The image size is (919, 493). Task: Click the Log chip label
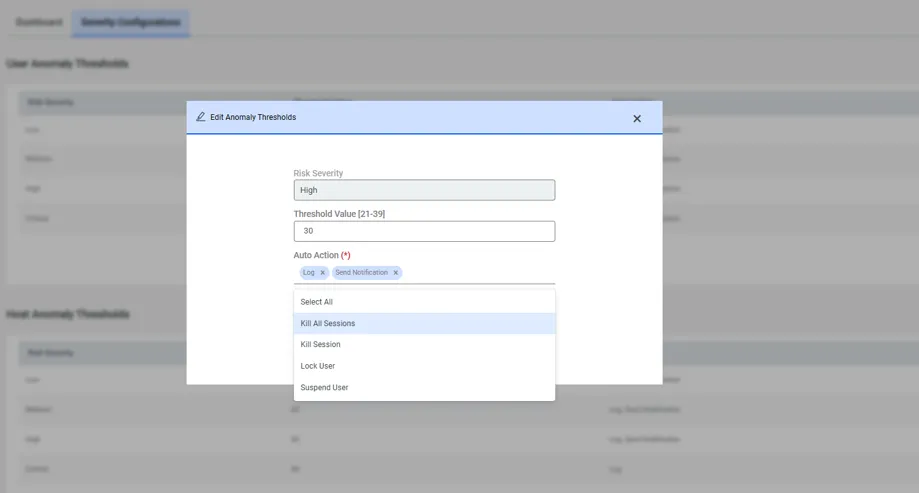[x=309, y=273]
